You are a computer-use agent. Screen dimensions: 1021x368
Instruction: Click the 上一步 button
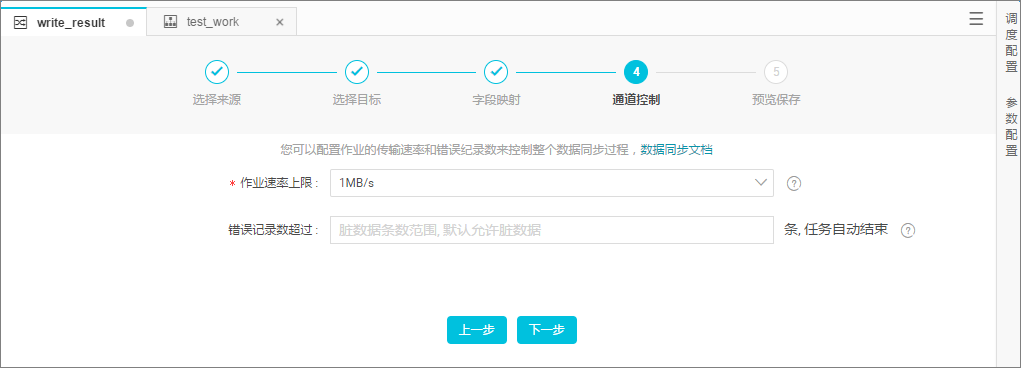(477, 330)
